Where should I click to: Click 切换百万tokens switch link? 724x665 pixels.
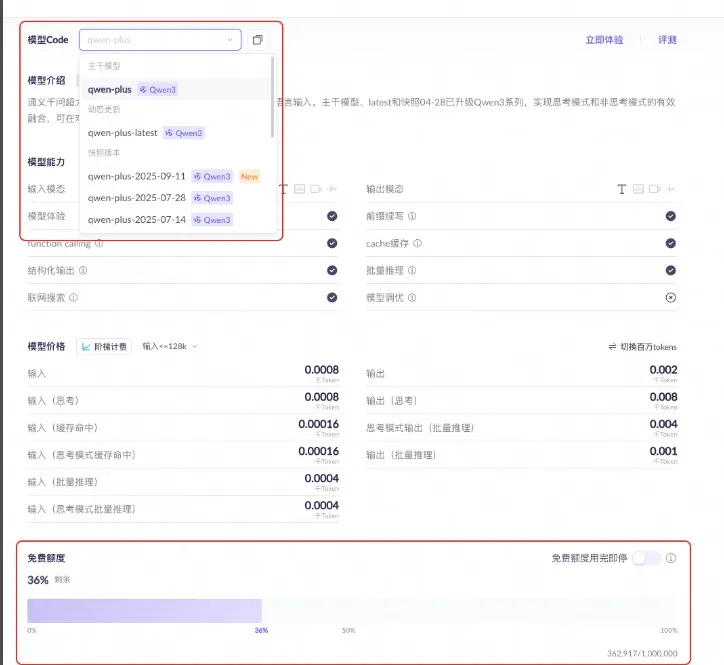(642, 347)
